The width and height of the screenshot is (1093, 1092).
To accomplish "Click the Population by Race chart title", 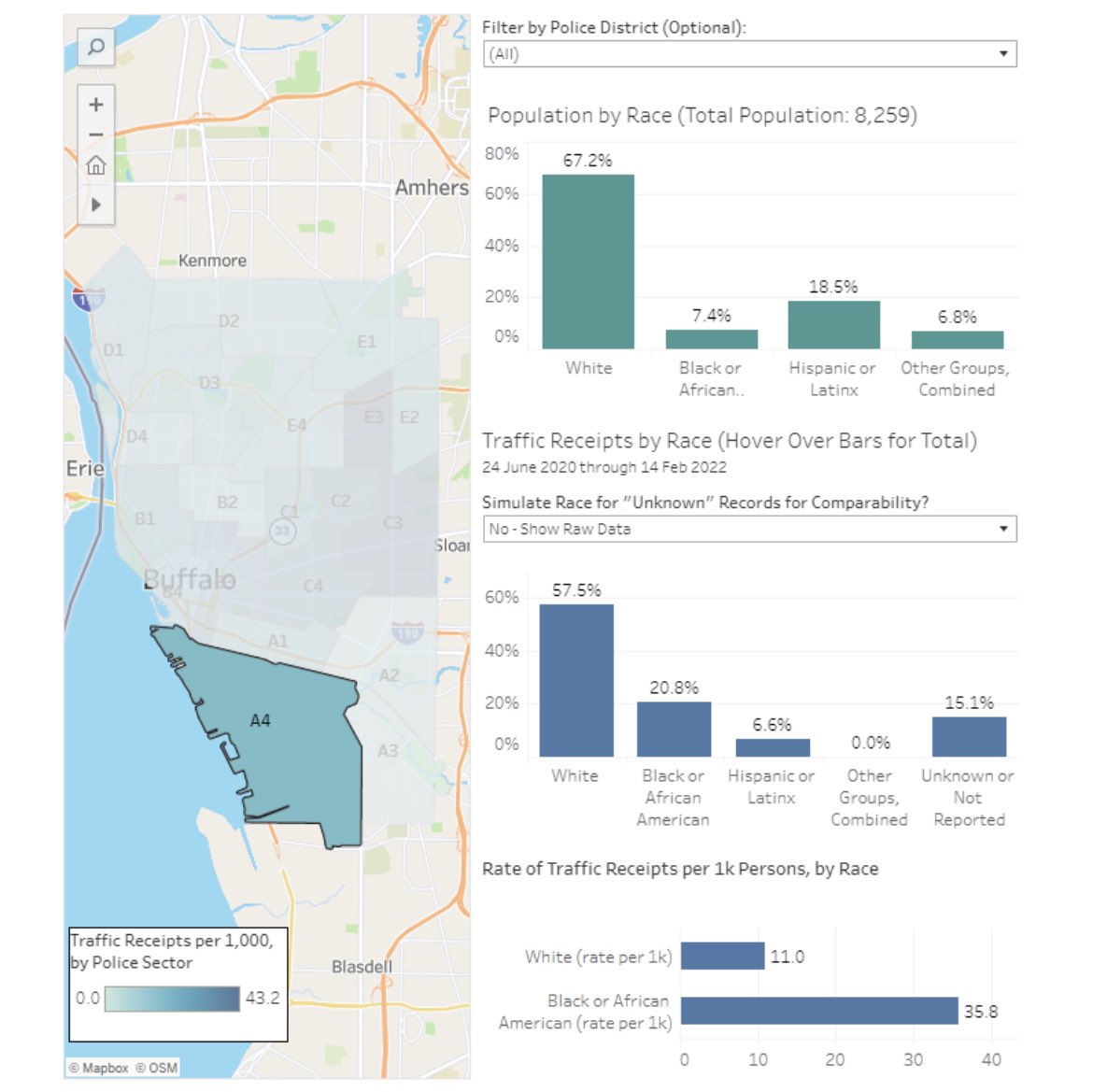I will (x=703, y=115).
